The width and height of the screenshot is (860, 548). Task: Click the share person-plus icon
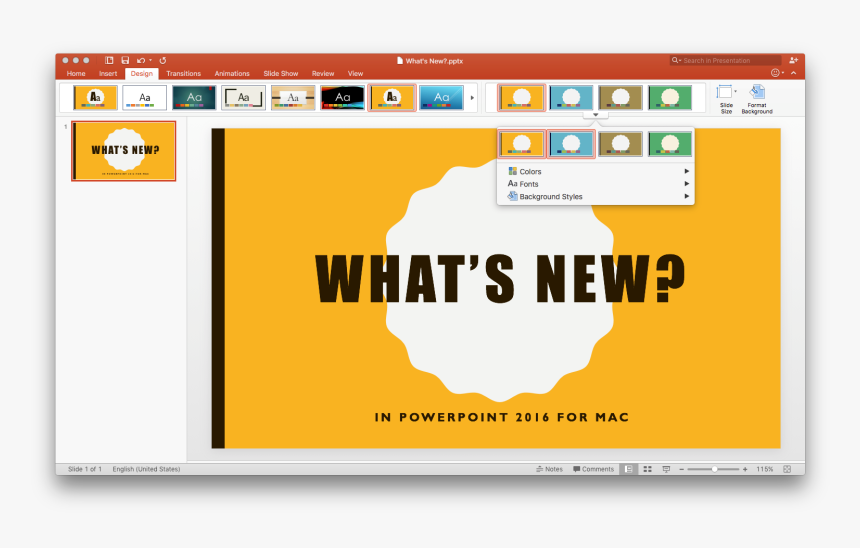[x=793, y=60]
